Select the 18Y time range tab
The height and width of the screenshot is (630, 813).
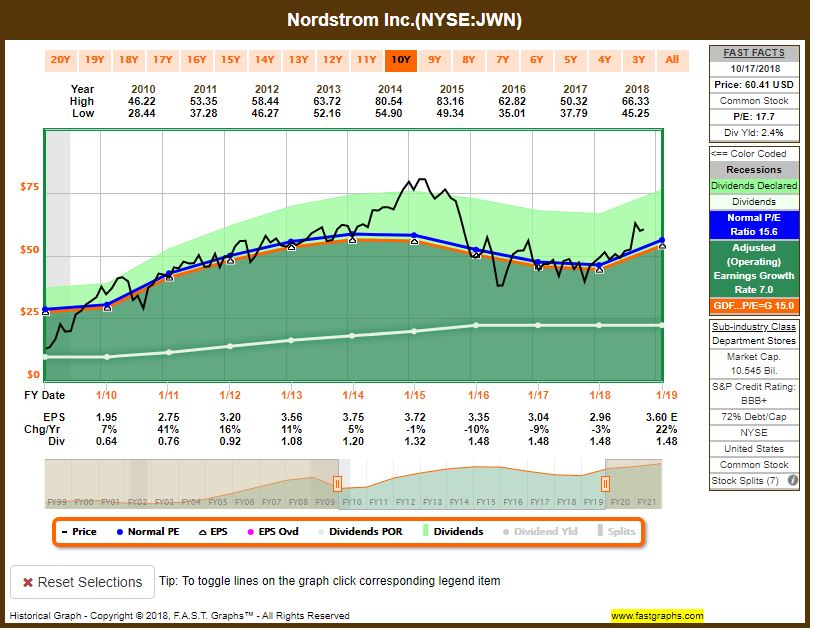coord(129,60)
